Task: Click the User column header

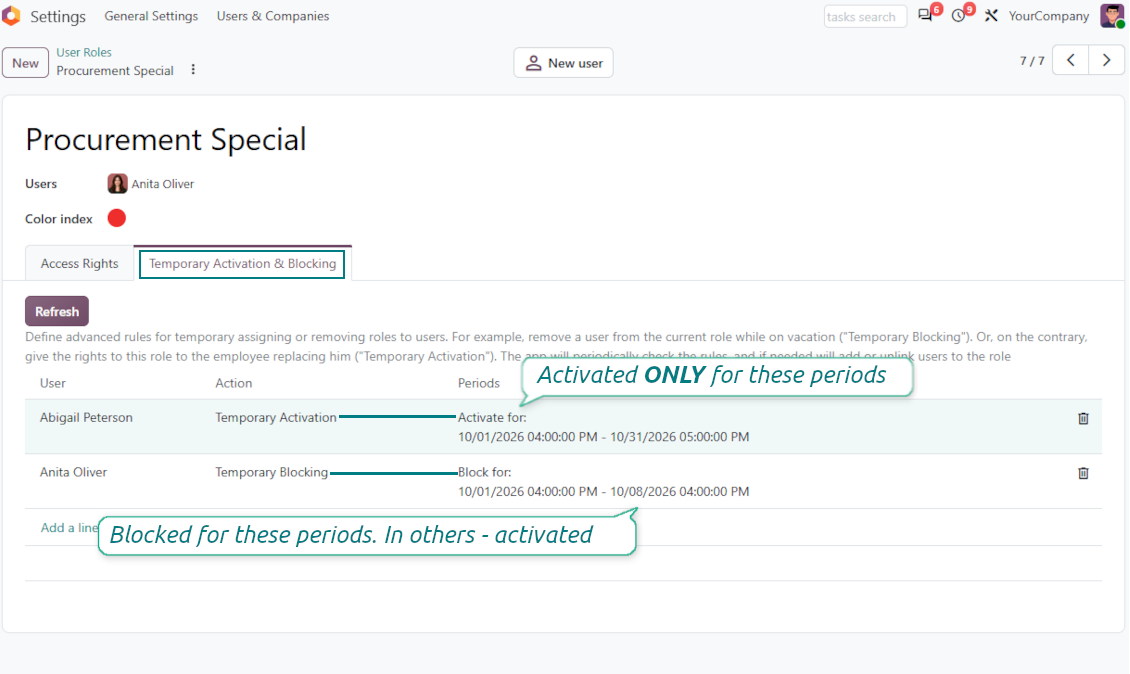Action: [x=53, y=383]
